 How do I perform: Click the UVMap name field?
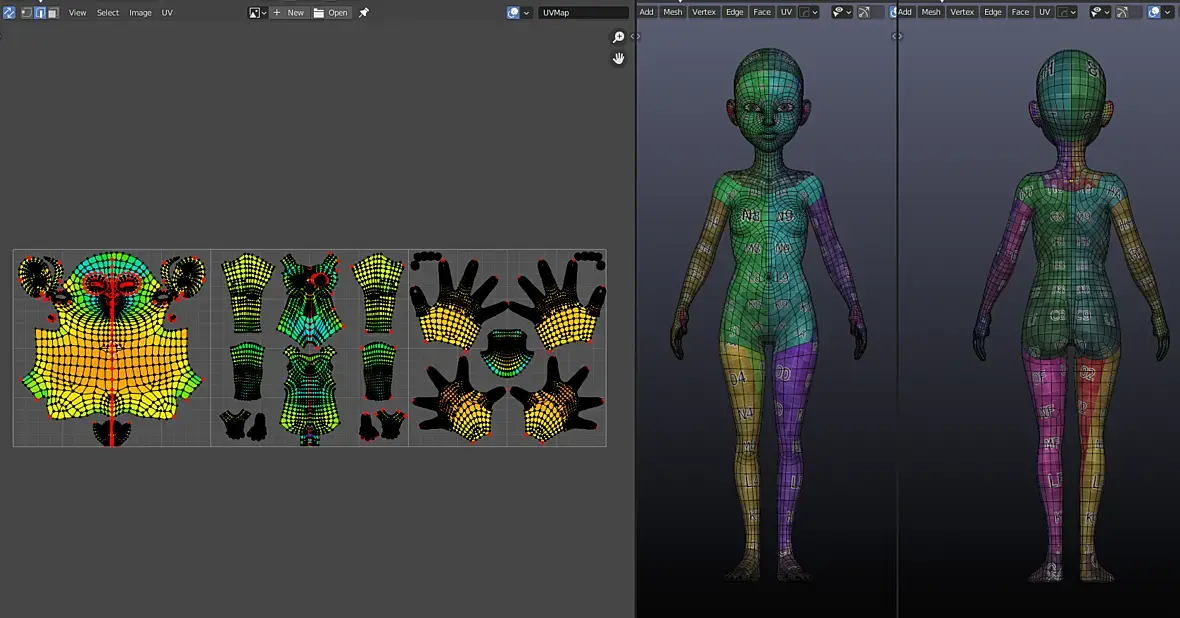(583, 12)
